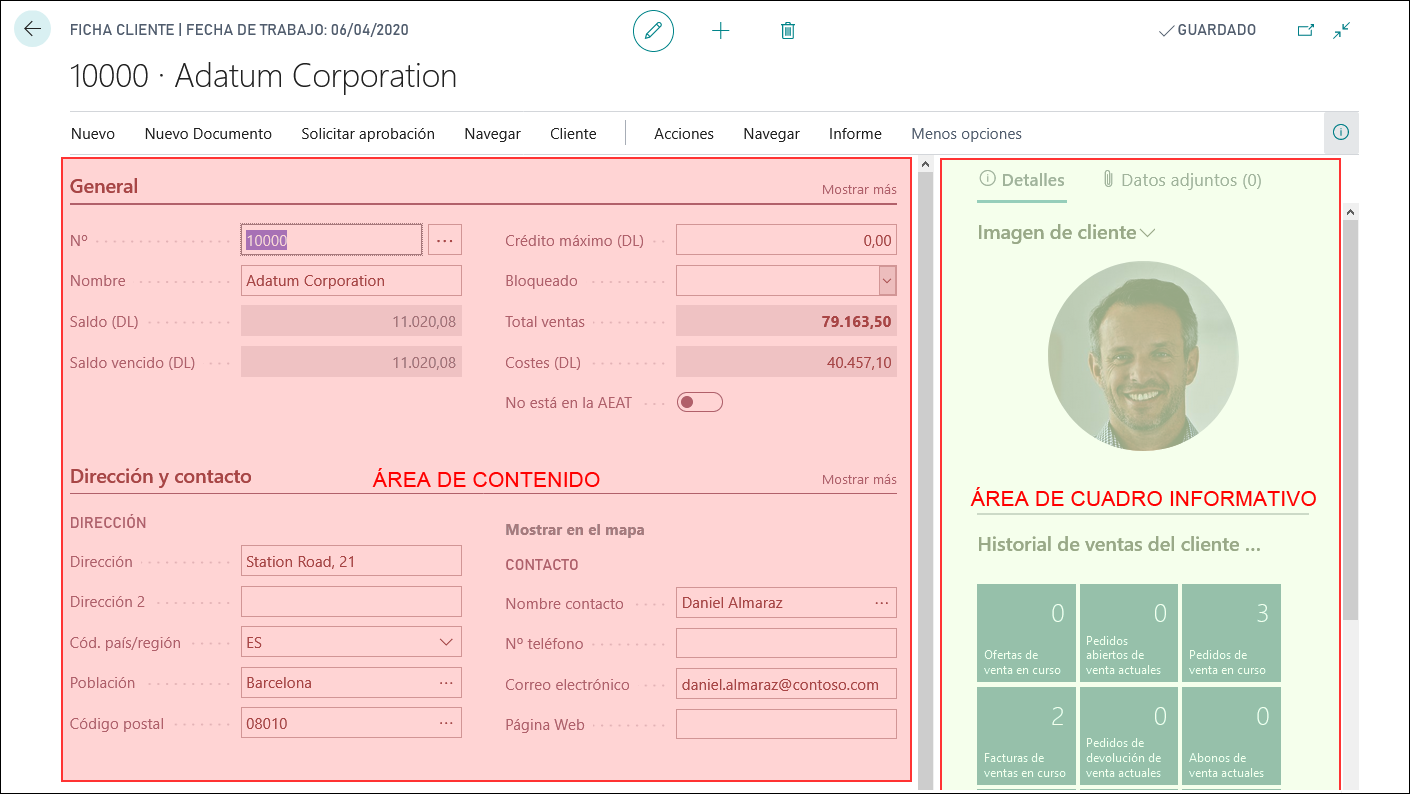Collapse the General section header
Screen dimensions: 1410x794
click(104, 186)
